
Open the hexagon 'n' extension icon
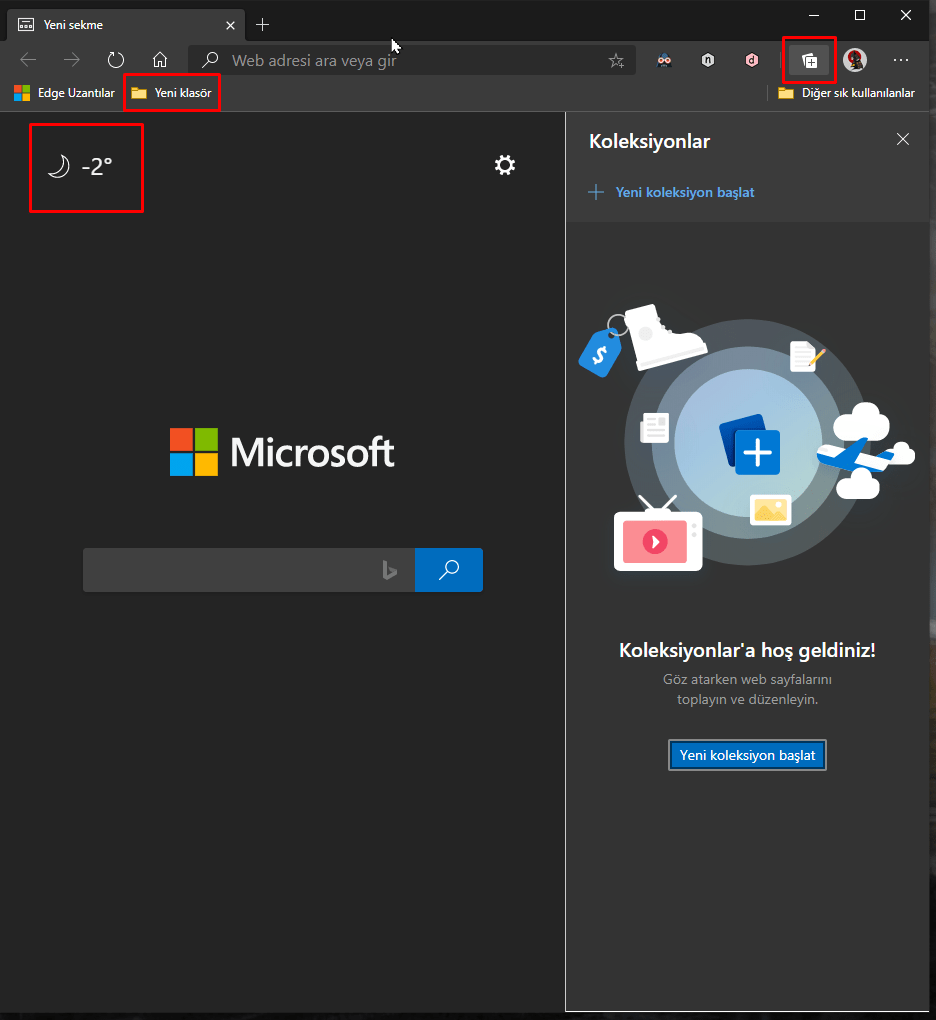click(708, 60)
